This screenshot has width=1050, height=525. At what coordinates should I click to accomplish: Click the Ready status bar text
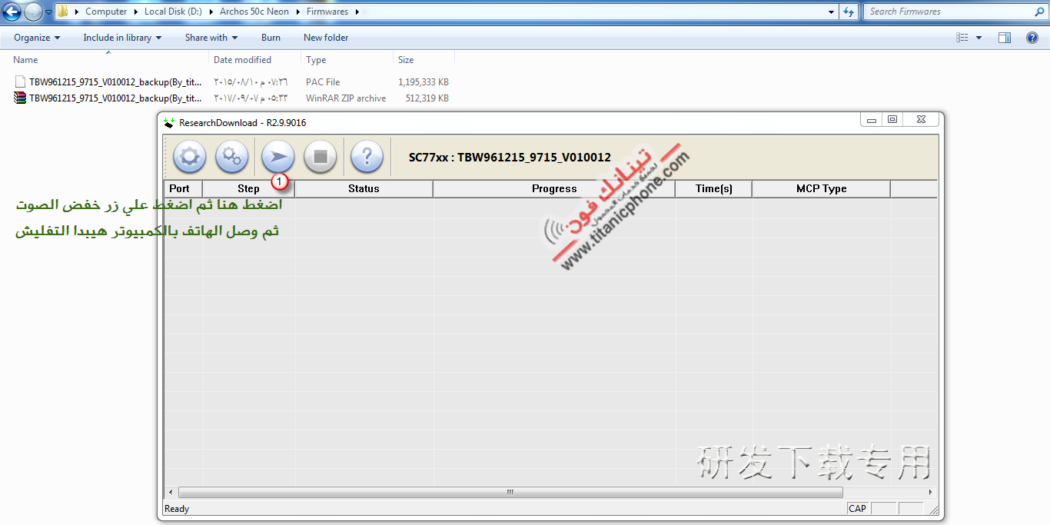[x=177, y=509]
